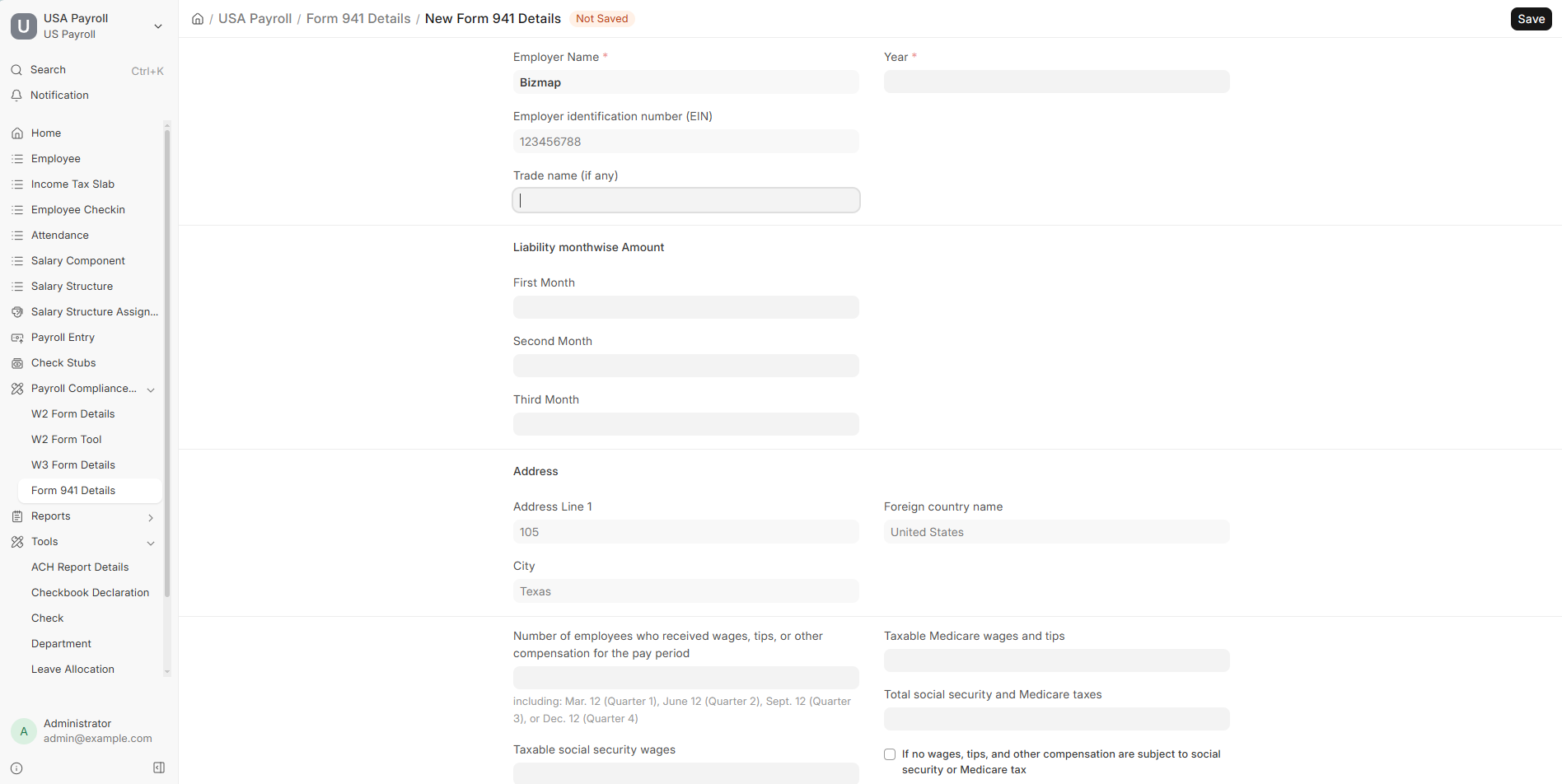Click the Salary Structure list icon
Screen dimensions: 1562x784
coord(17,287)
